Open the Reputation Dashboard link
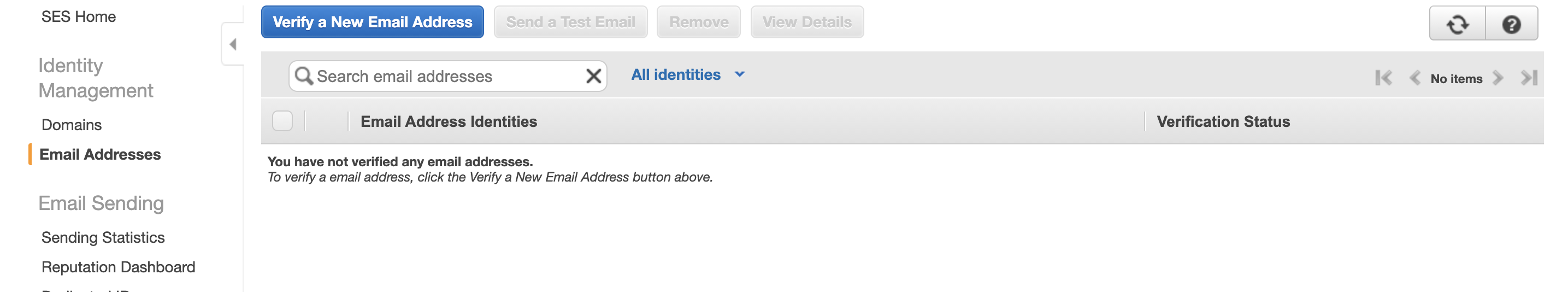Screen dimensions: 1568x292 118,267
